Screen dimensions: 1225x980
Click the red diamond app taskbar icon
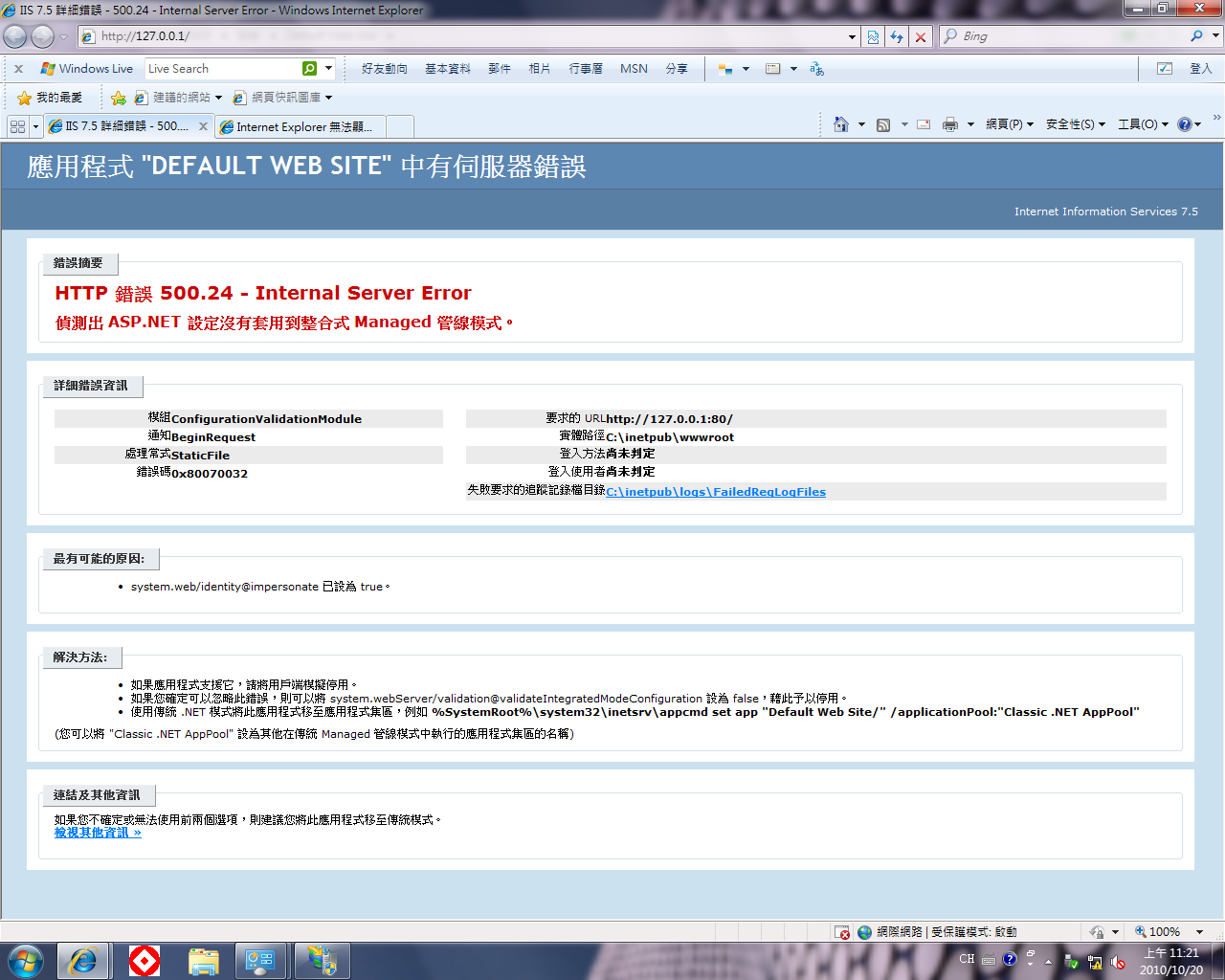(145, 961)
